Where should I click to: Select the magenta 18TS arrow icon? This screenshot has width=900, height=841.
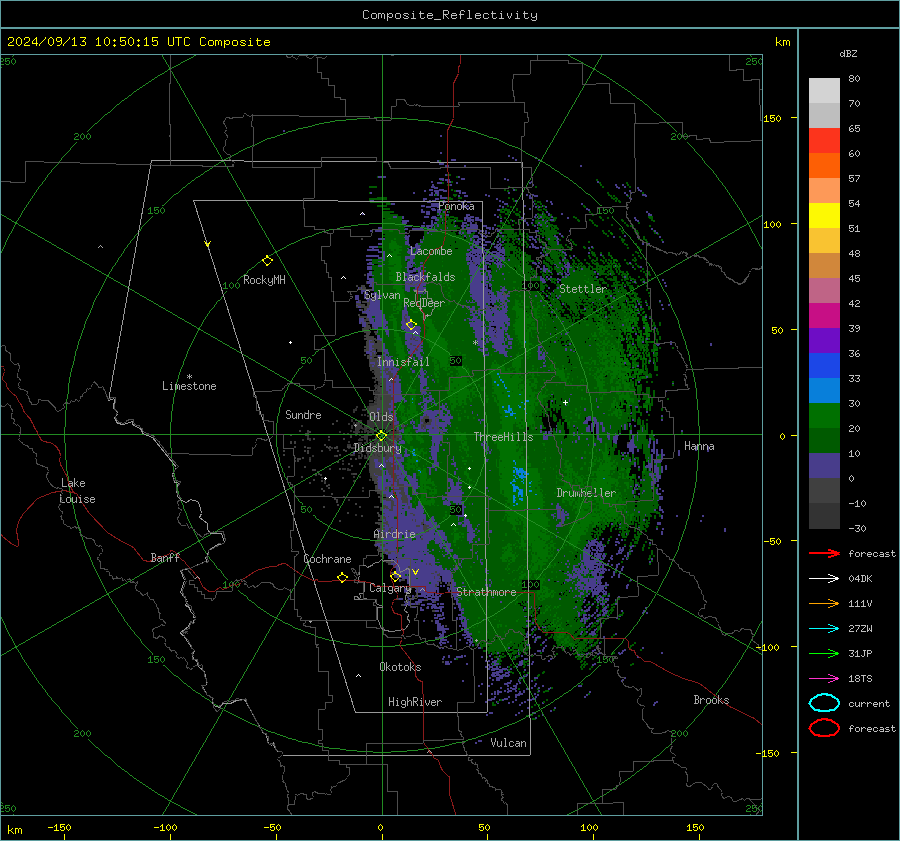824,679
